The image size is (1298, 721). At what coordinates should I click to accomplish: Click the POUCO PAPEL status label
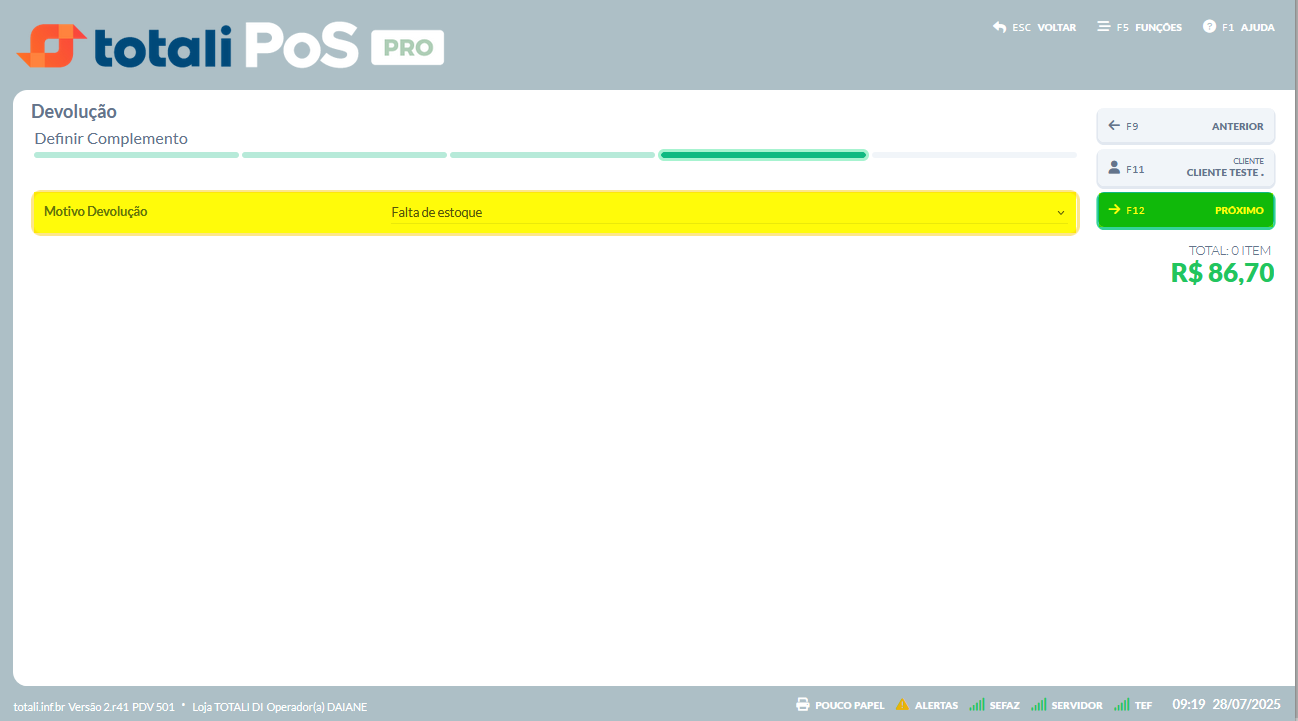tap(850, 706)
